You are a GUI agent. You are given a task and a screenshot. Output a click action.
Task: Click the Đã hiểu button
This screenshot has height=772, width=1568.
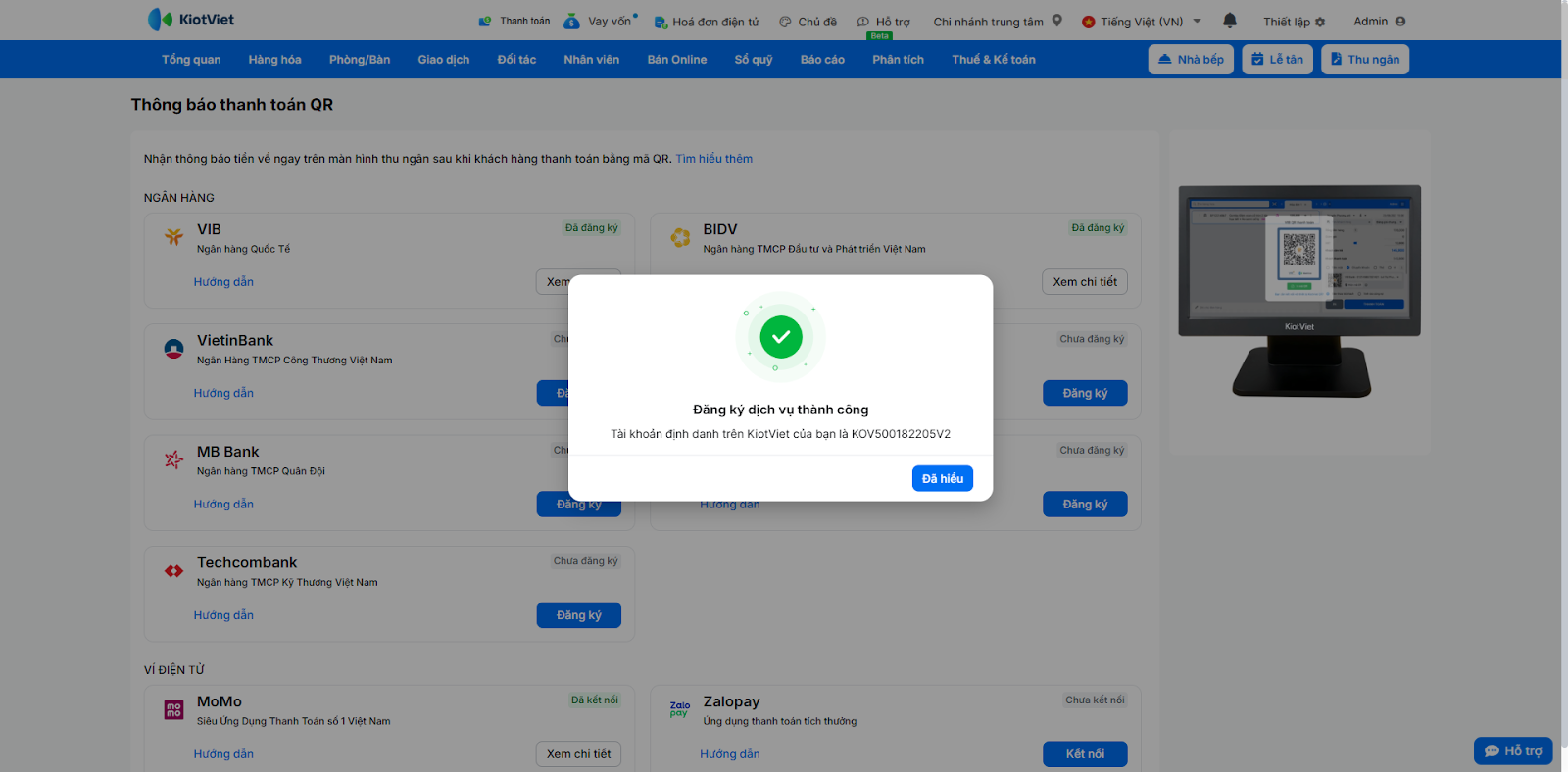point(943,478)
